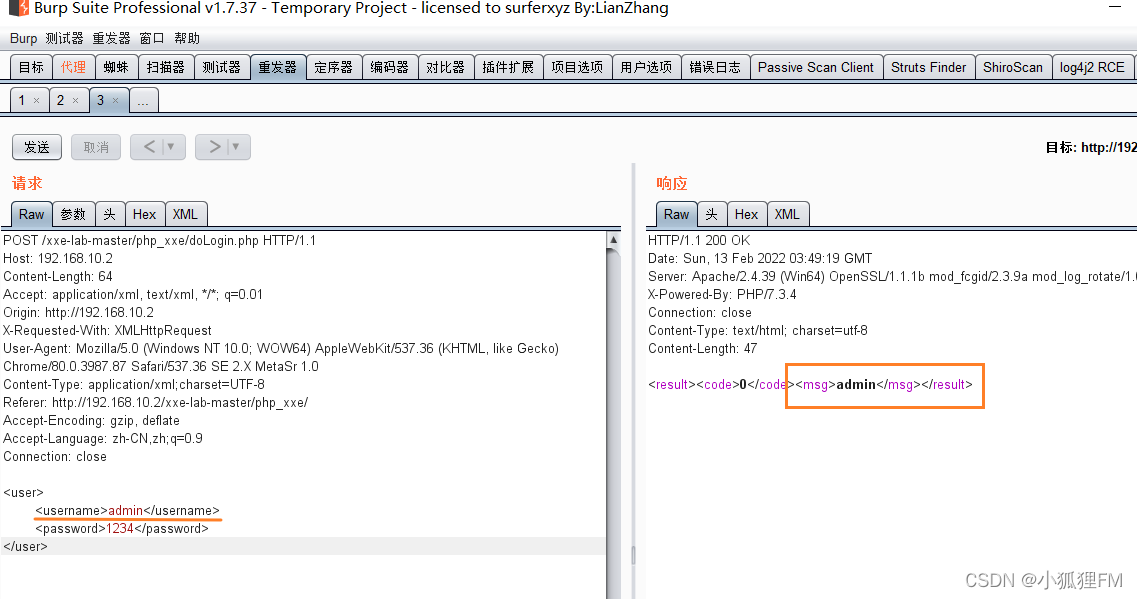Viewport: 1137px width, 599px height.
Task: Switch to the 插件扩展 tab
Action: coord(508,67)
